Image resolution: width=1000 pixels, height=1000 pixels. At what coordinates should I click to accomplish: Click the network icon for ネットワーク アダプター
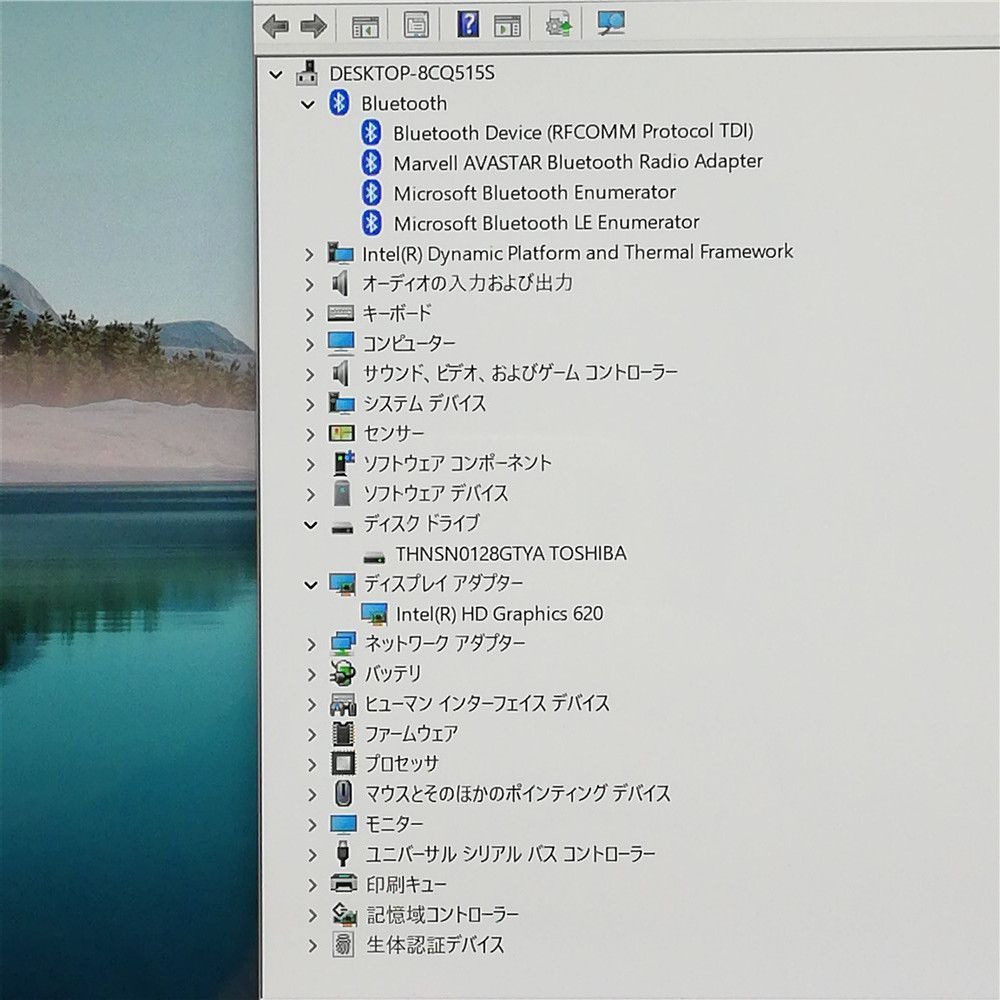point(343,643)
